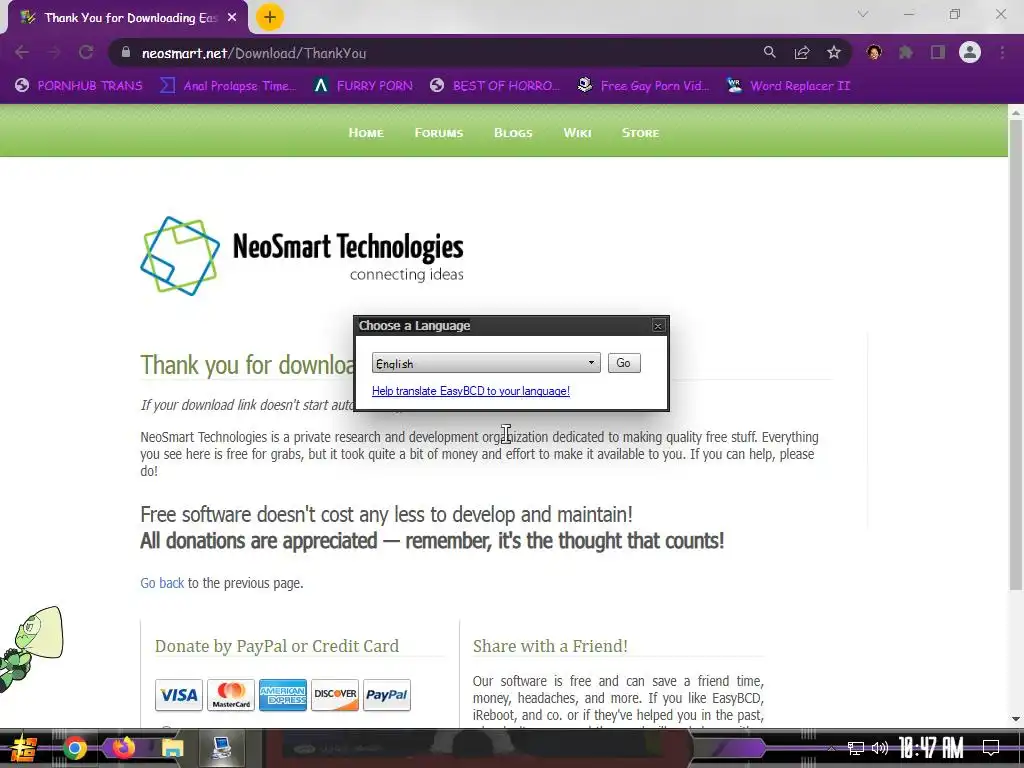Reload the page with the refresh icon
The height and width of the screenshot is (768, 1024).
click(x=86, y=52)
